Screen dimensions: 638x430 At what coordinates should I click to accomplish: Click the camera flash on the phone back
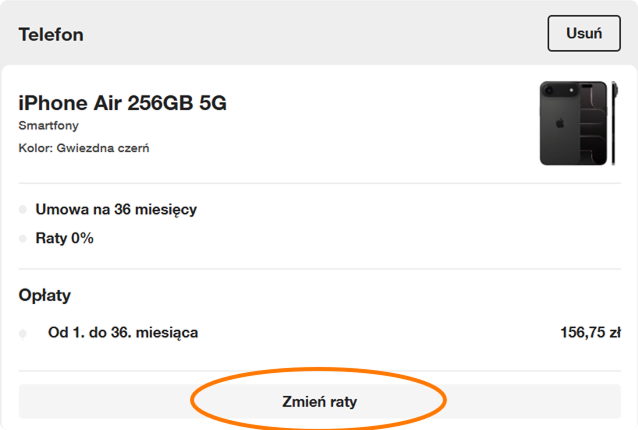click(x=572, y=91)
